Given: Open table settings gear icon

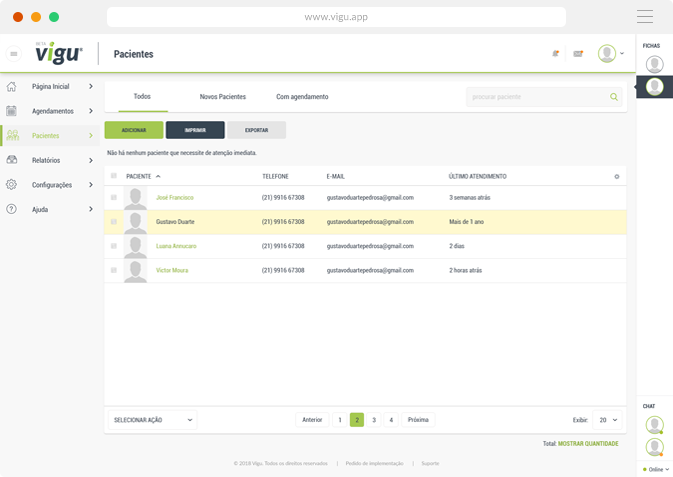Looking at the screenshot, I should point(616,177).
